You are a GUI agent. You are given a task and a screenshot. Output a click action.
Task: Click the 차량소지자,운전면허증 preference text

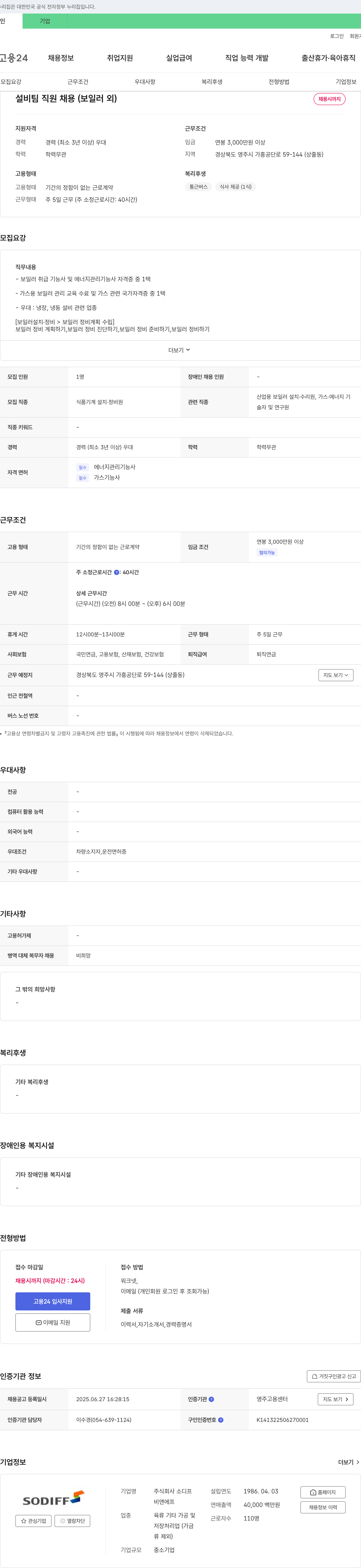pos(101,851)
